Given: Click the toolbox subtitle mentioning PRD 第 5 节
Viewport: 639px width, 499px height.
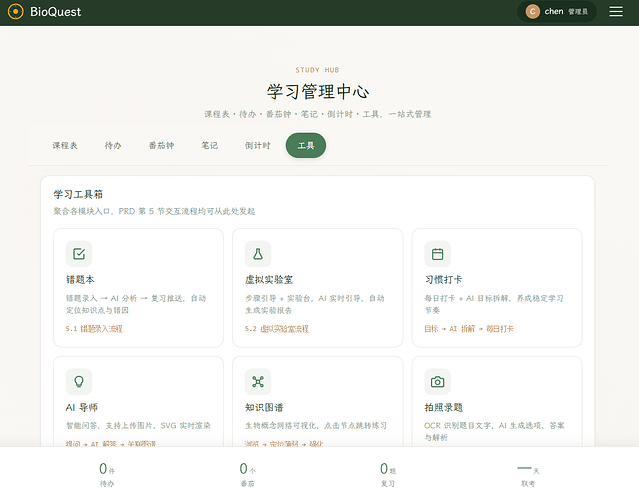Looking at the screenshot, I should pyautogui.click(x=154, y=211).
